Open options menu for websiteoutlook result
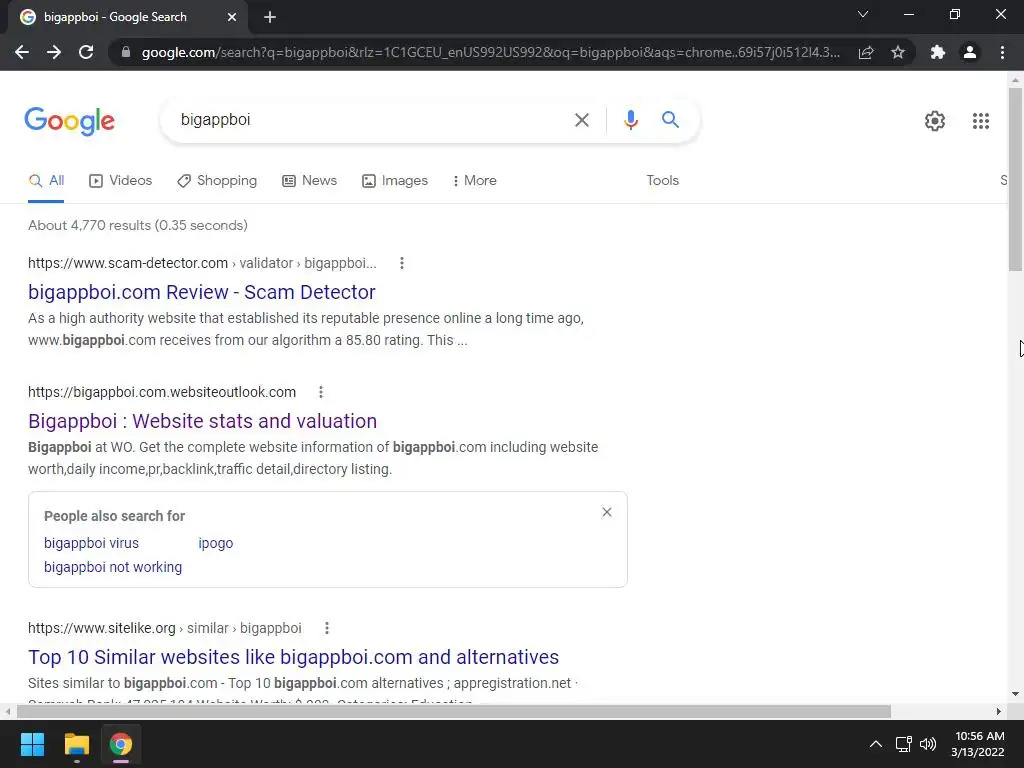This screenshot has height=768, width=1024. [x=321, y=392]
